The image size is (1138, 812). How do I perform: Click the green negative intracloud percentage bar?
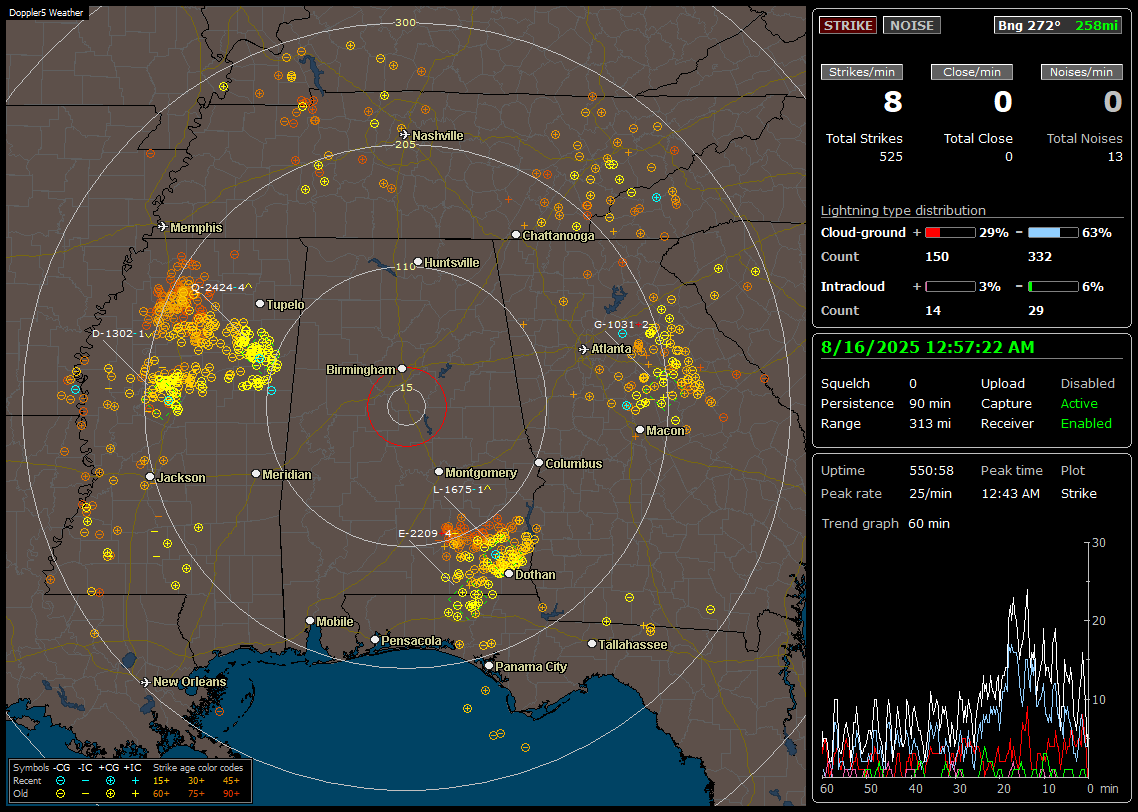(1053, 287)
